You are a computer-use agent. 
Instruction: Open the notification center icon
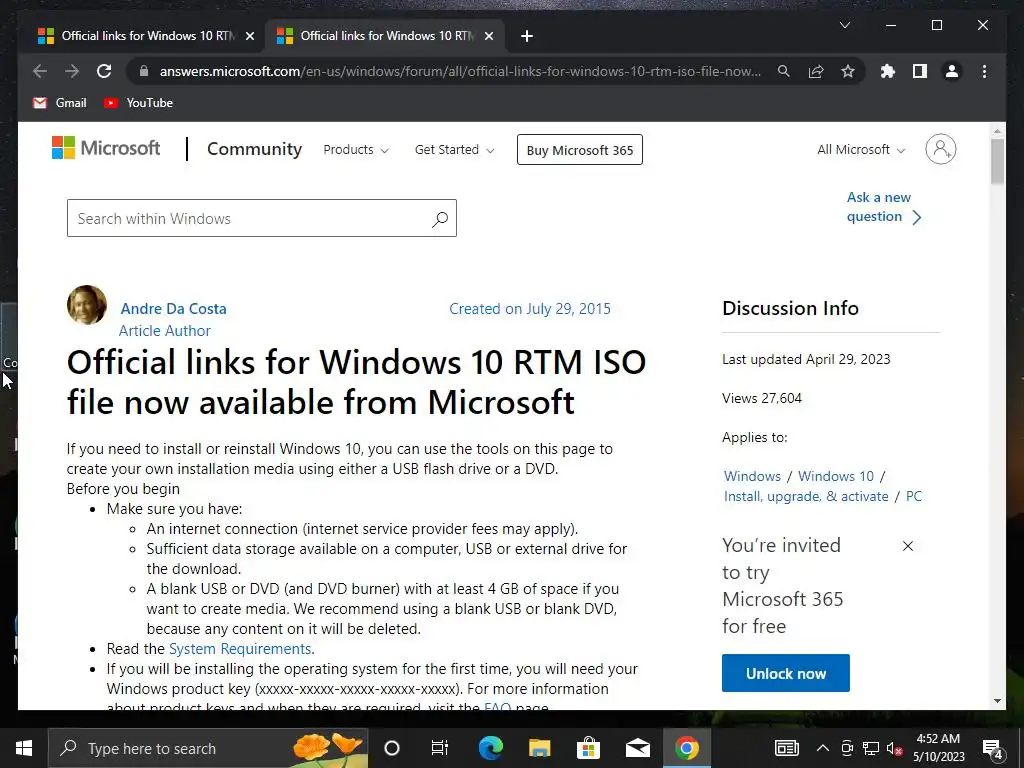click(x=993, y=749)
